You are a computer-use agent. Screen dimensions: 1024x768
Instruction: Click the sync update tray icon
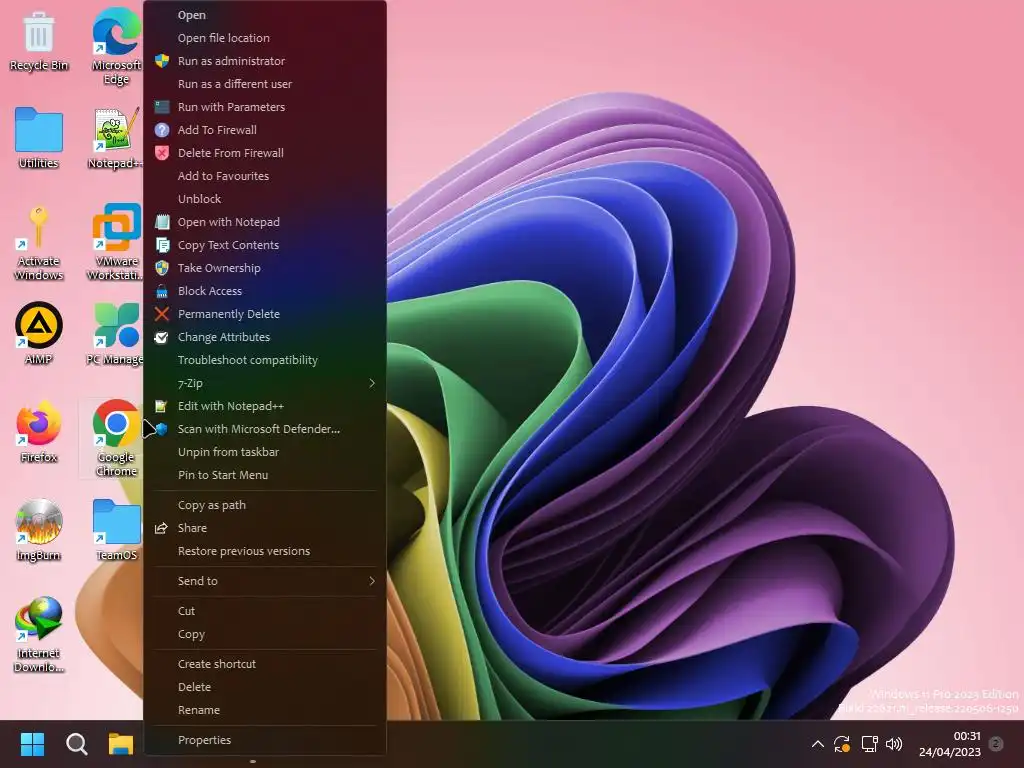[x=842, y=744]
